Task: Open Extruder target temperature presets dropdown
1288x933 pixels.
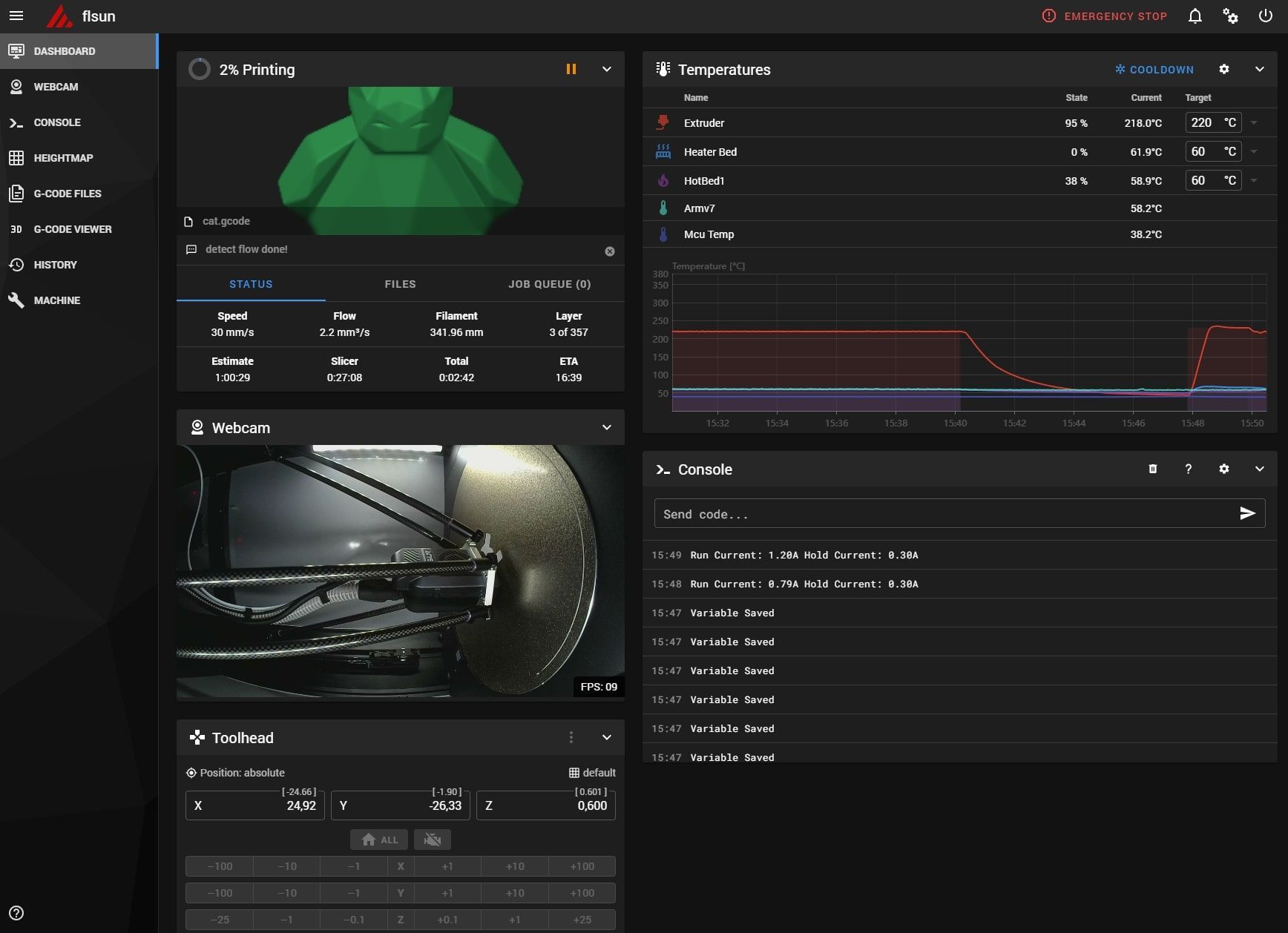Action: coord(1254,123)
